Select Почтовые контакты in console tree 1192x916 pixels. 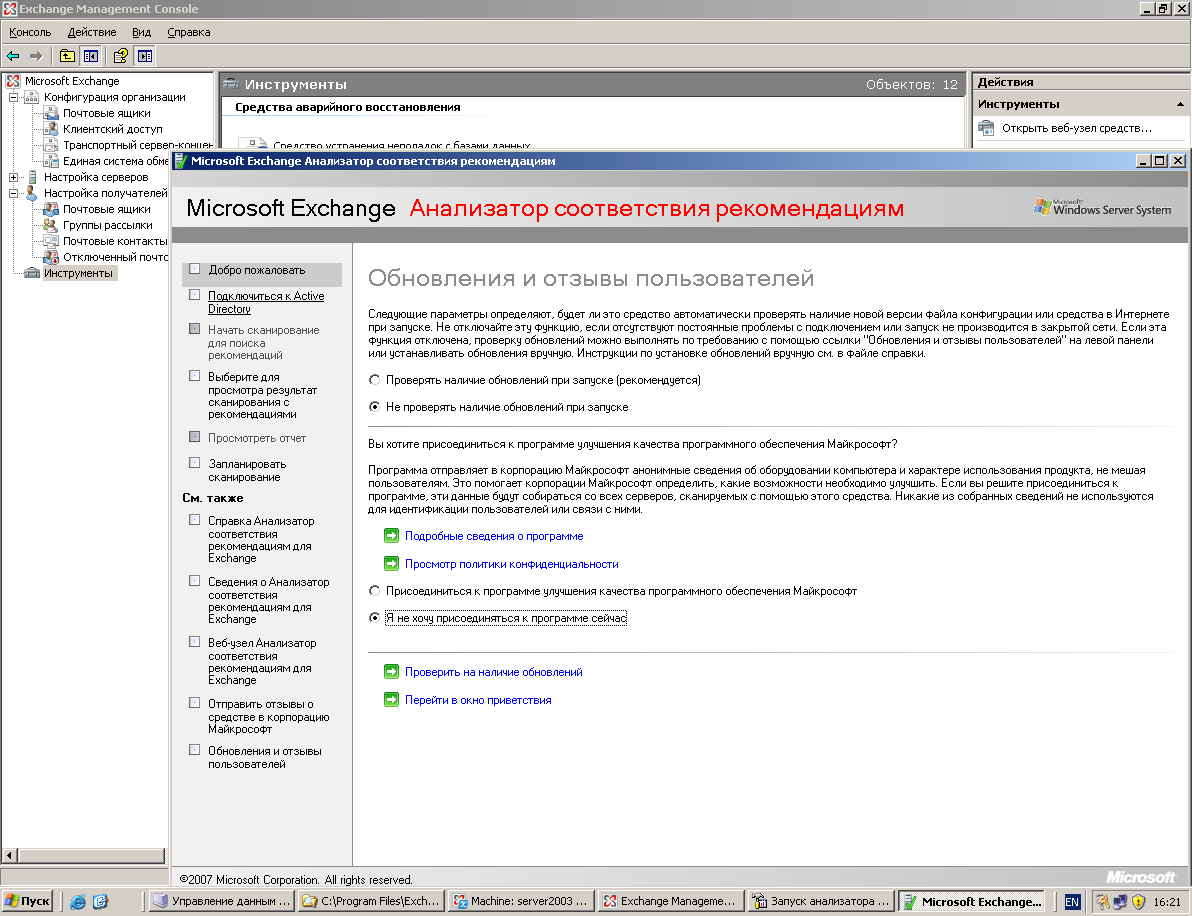[115, 241]
